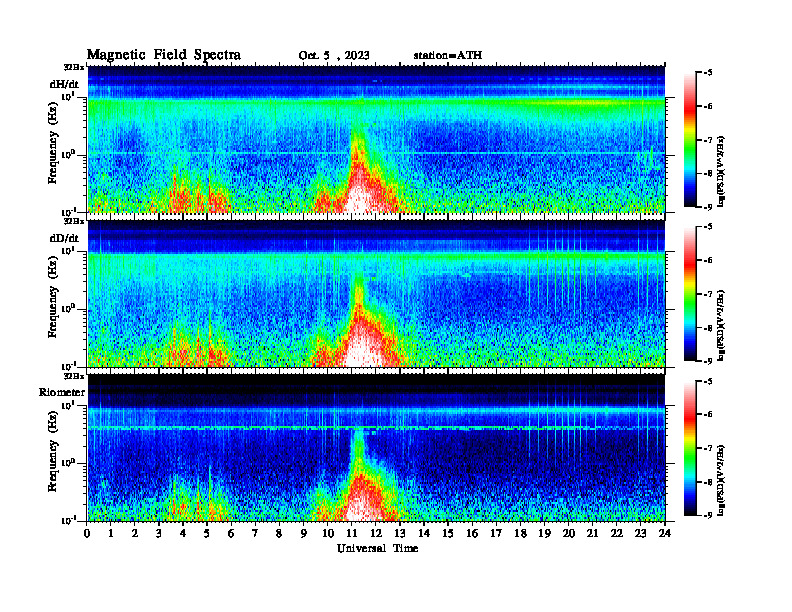Click the log PSD label beside Riometer color scale
Viewport: 792px width, 612px height.
coord(721,480)
